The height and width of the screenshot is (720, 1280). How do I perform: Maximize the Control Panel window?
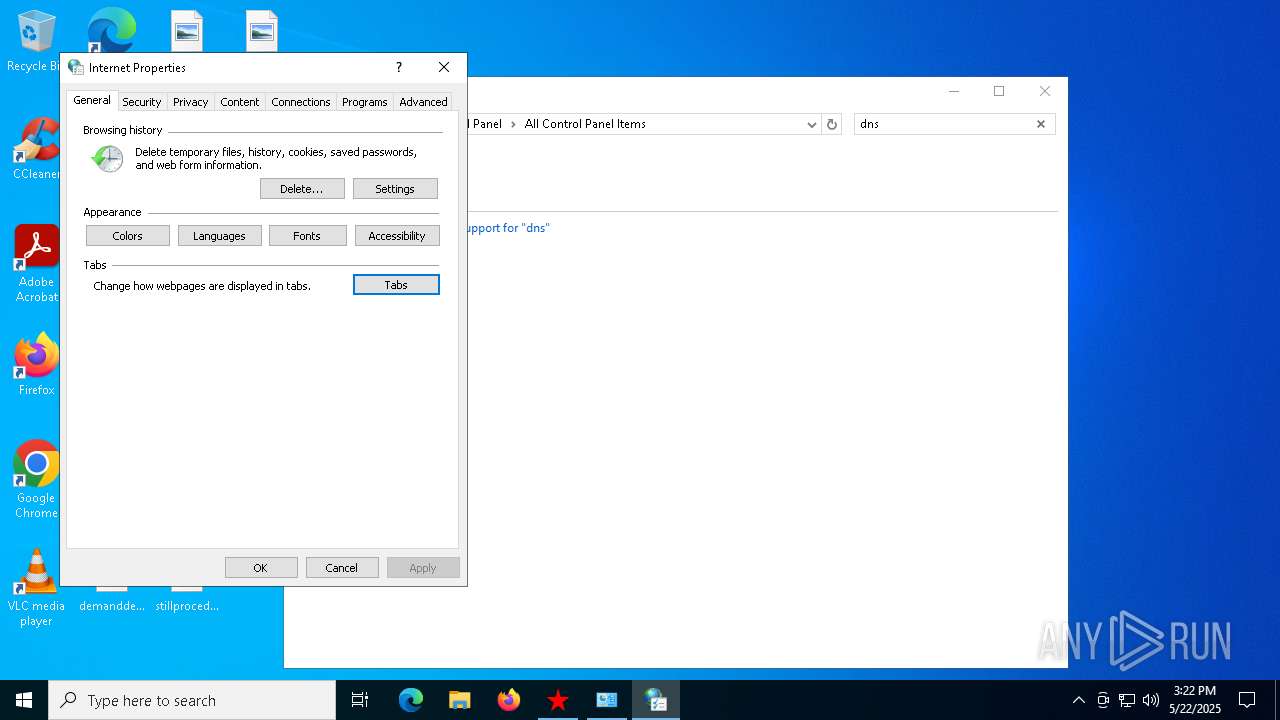pyautogui.click(x=998, y=91)
